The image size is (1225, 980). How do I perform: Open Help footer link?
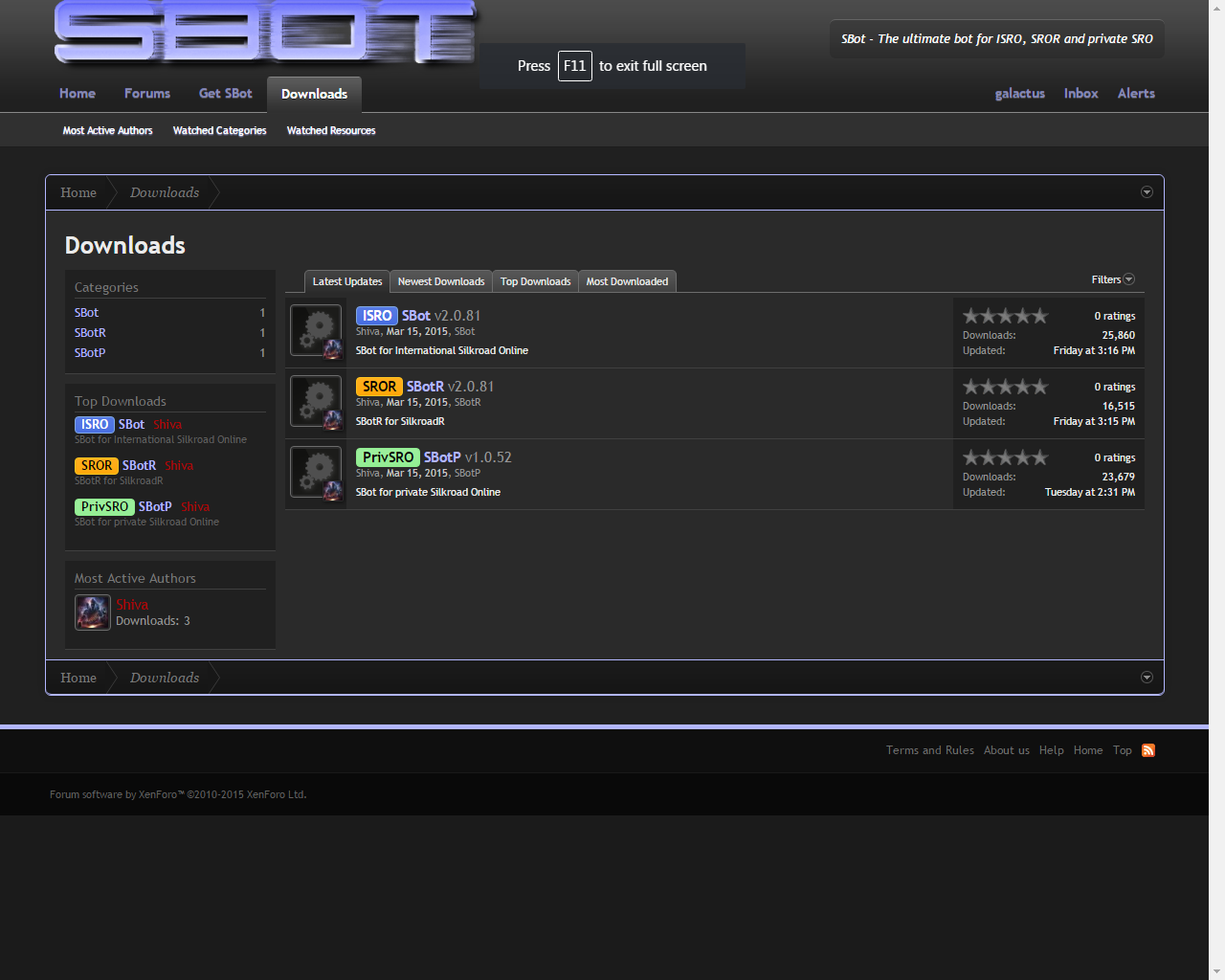coord(1052,750)
